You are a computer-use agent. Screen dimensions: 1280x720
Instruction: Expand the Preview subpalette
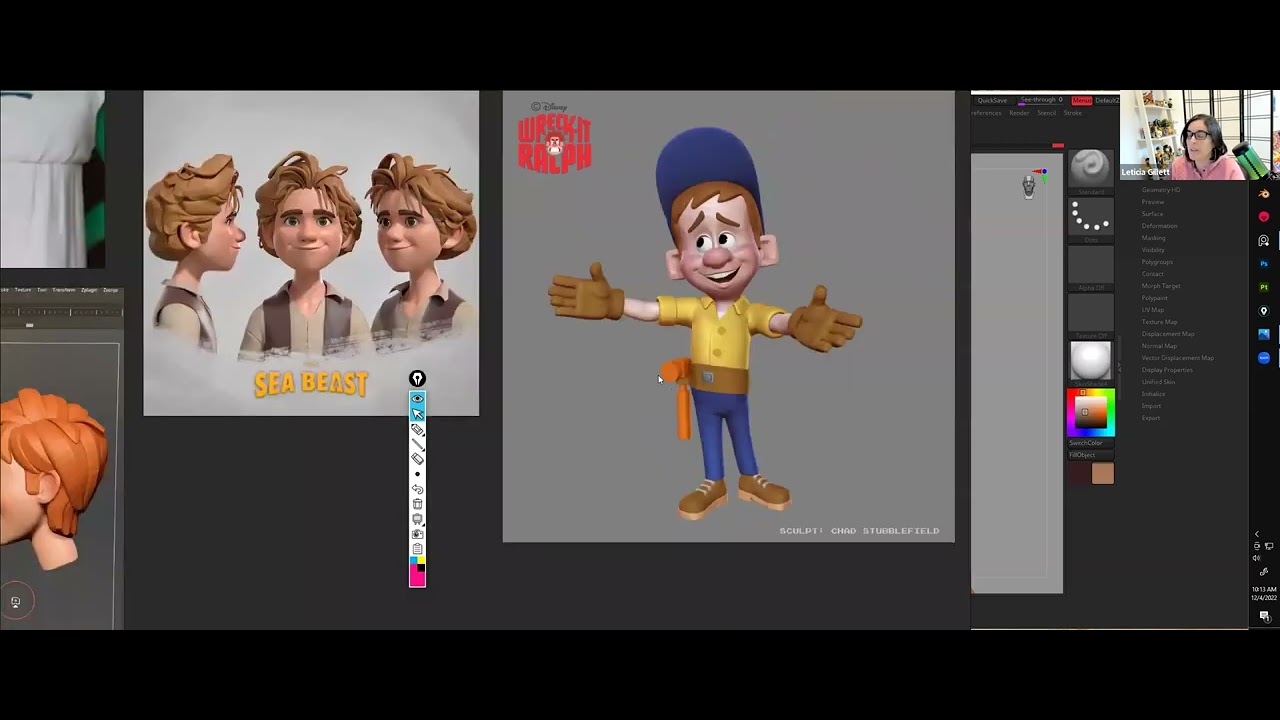[x=1153, y=202]
